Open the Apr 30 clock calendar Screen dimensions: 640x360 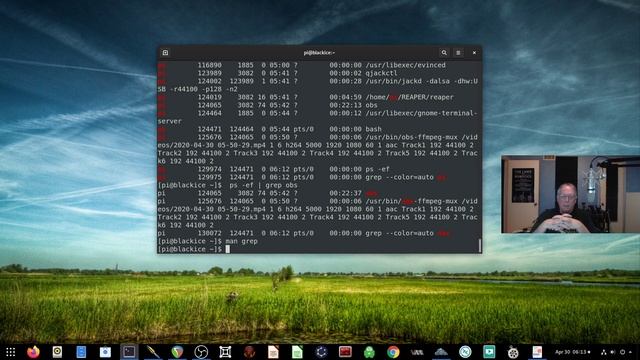[x=572, y=352]
